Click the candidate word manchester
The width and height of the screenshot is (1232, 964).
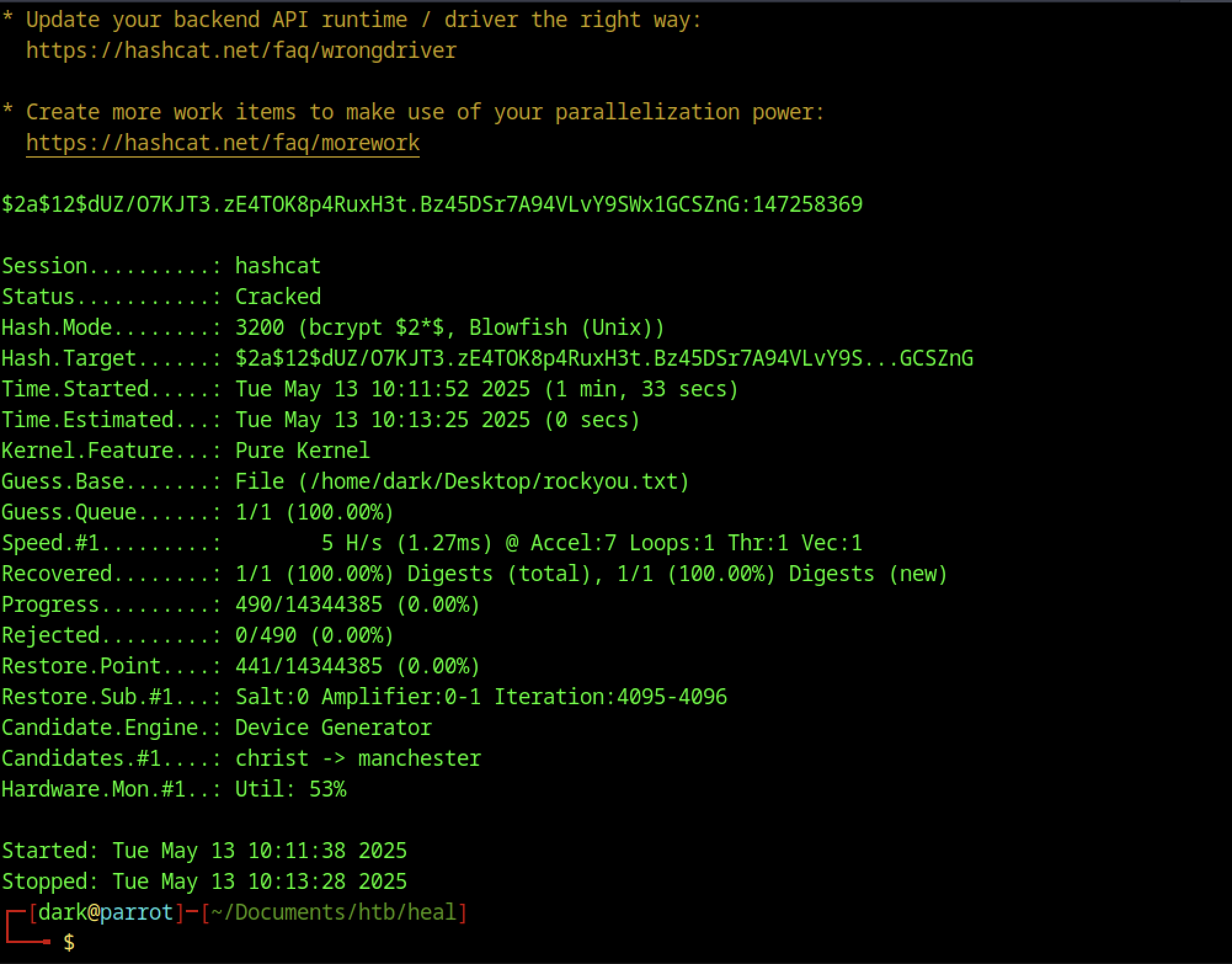click(x=419, y=758)
